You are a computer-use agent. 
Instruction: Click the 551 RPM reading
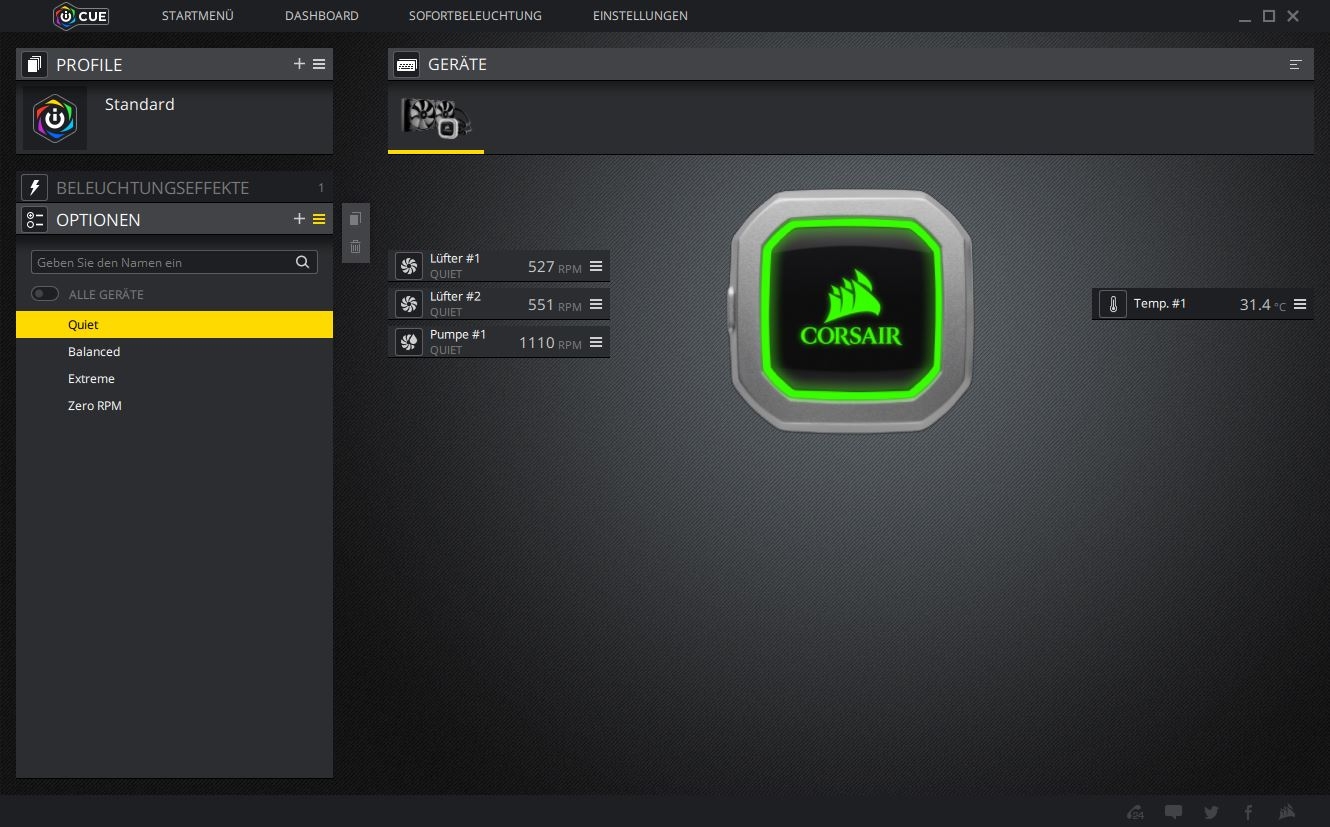pyautogui.click(x=554, y=305)
